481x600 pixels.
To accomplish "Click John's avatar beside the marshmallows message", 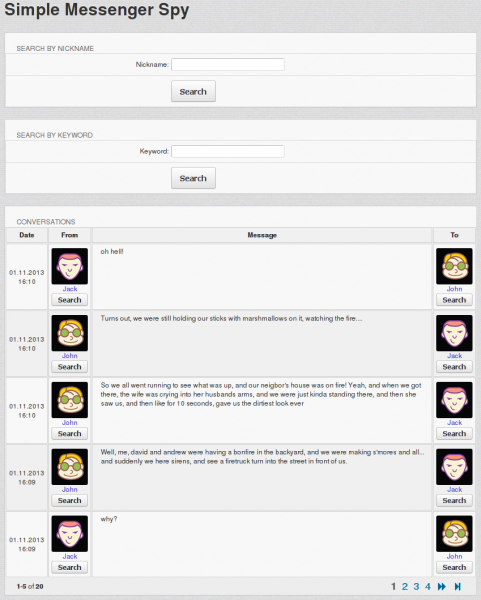I will pos(70,333).
